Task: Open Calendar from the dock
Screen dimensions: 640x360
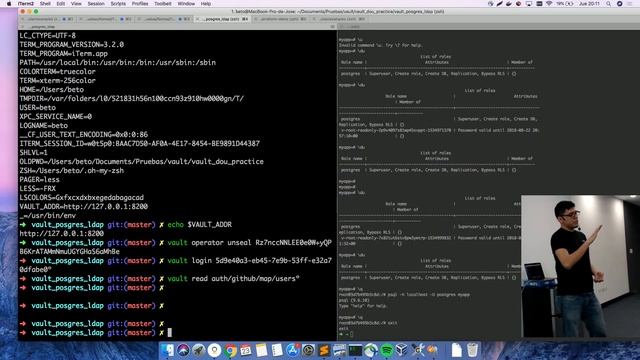Action: [x=246, y=350]
